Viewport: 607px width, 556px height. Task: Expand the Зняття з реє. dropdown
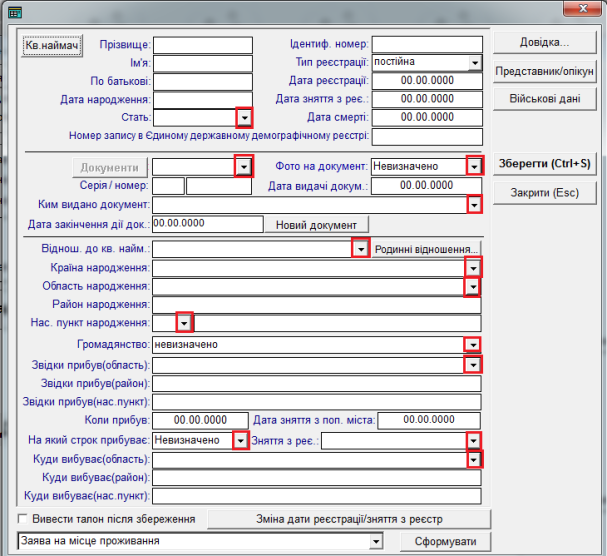[x=473, y=440]
